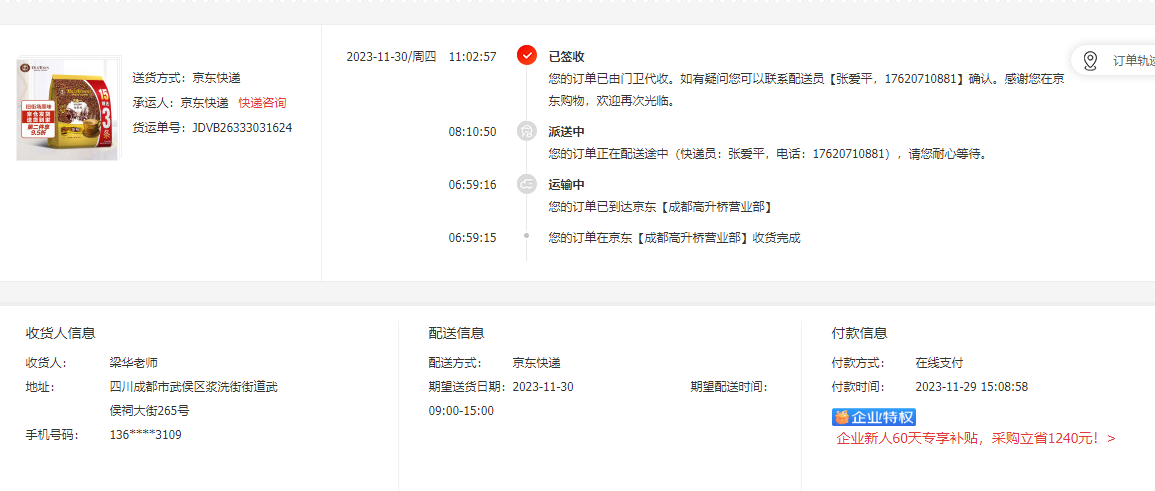
Task: Click the 配送信息 section heading
Action: coord(457,333)
